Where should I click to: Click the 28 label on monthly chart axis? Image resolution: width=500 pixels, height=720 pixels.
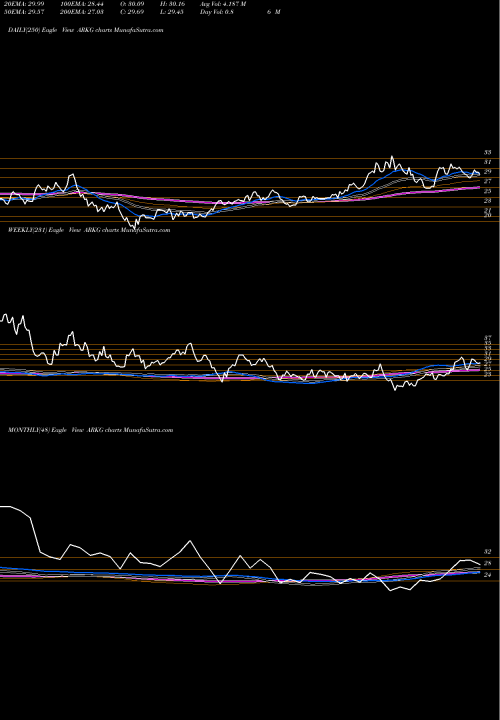(487, 563)
